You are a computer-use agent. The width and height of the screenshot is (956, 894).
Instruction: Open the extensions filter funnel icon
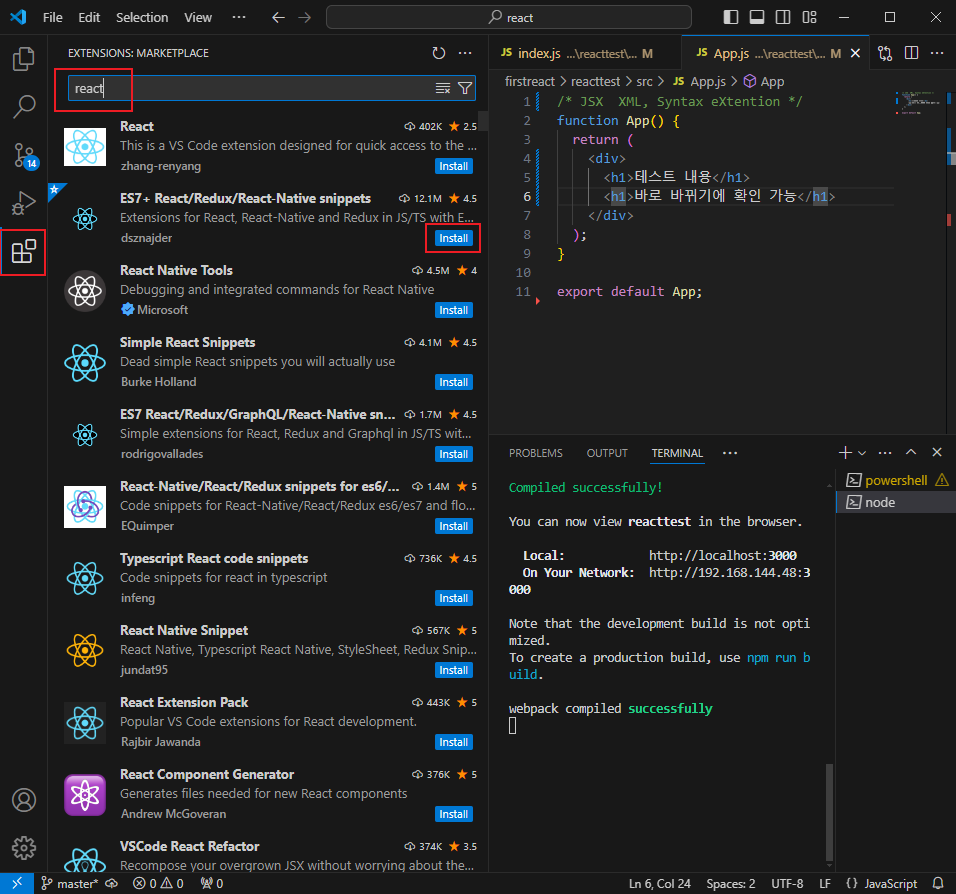(x=465, y=88)
